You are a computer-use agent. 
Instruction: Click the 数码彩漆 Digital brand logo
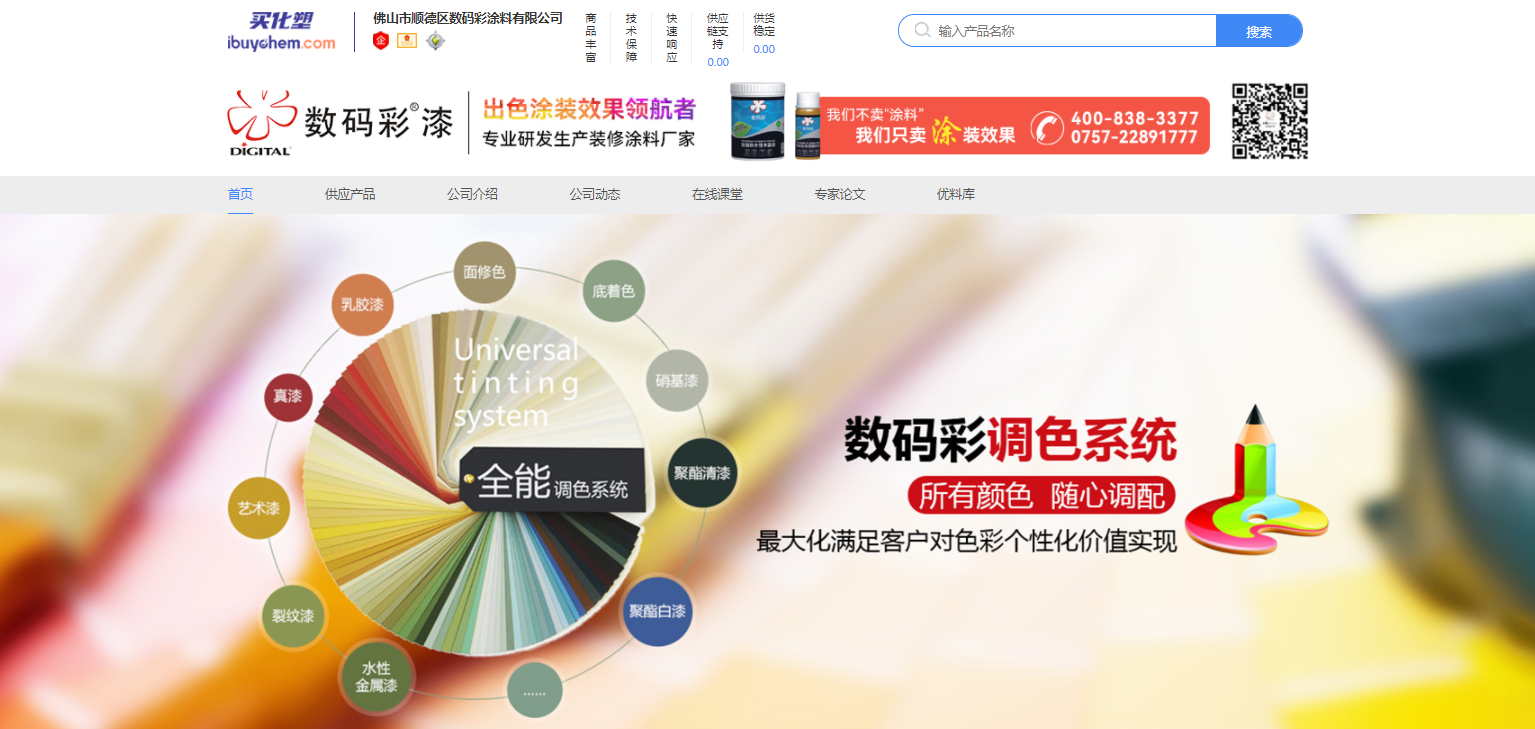click(x=340, y=123)
